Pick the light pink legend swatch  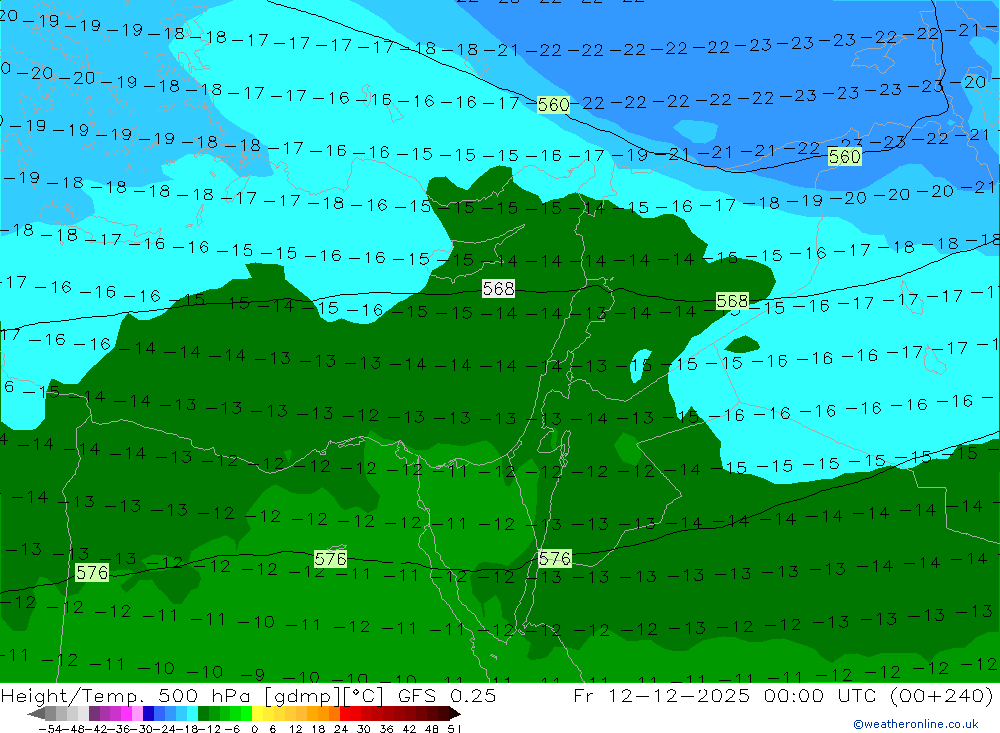(x=137, y=714)
